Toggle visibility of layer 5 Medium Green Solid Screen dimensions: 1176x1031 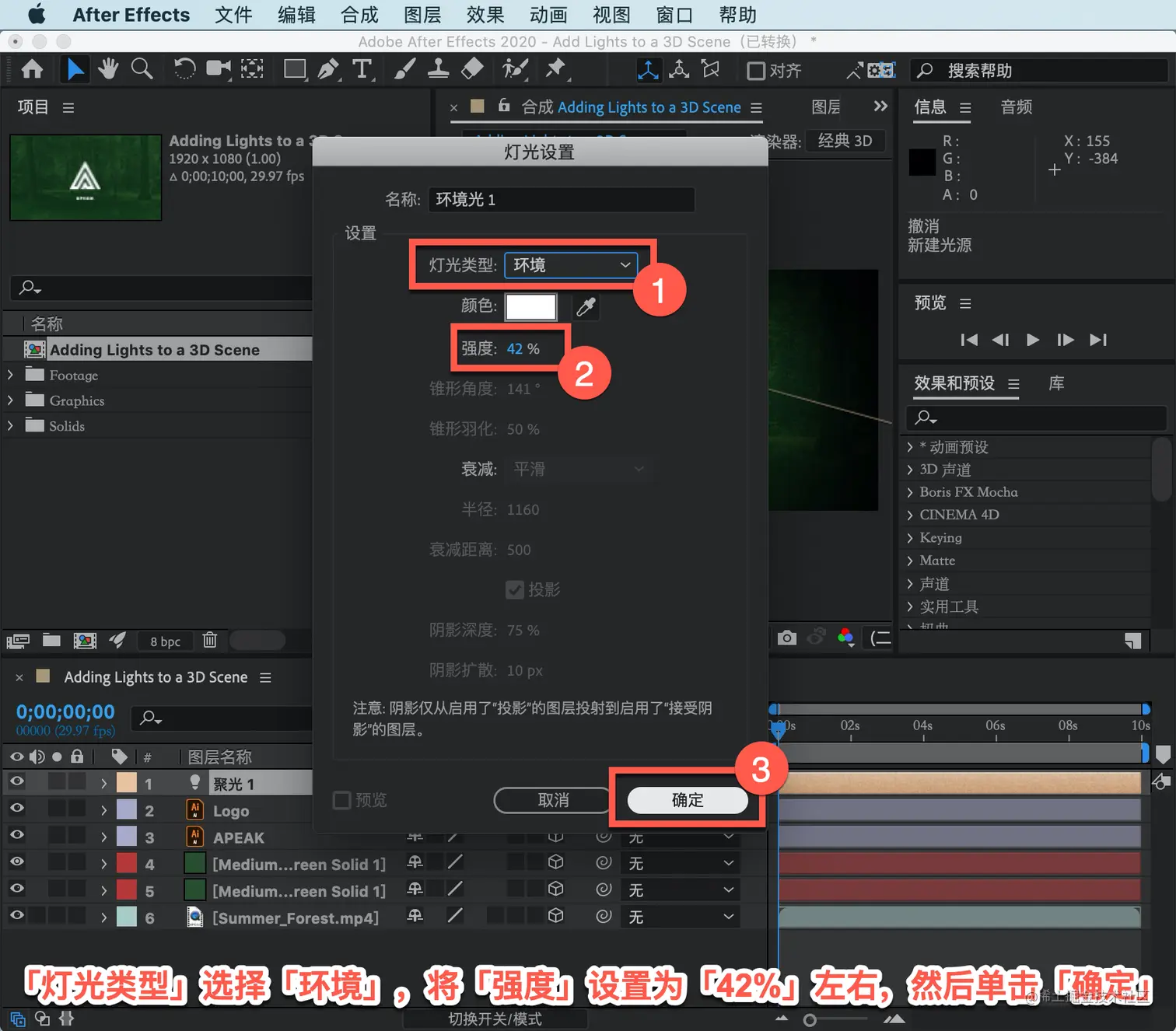pyautogui.click(x=16, y=888)
